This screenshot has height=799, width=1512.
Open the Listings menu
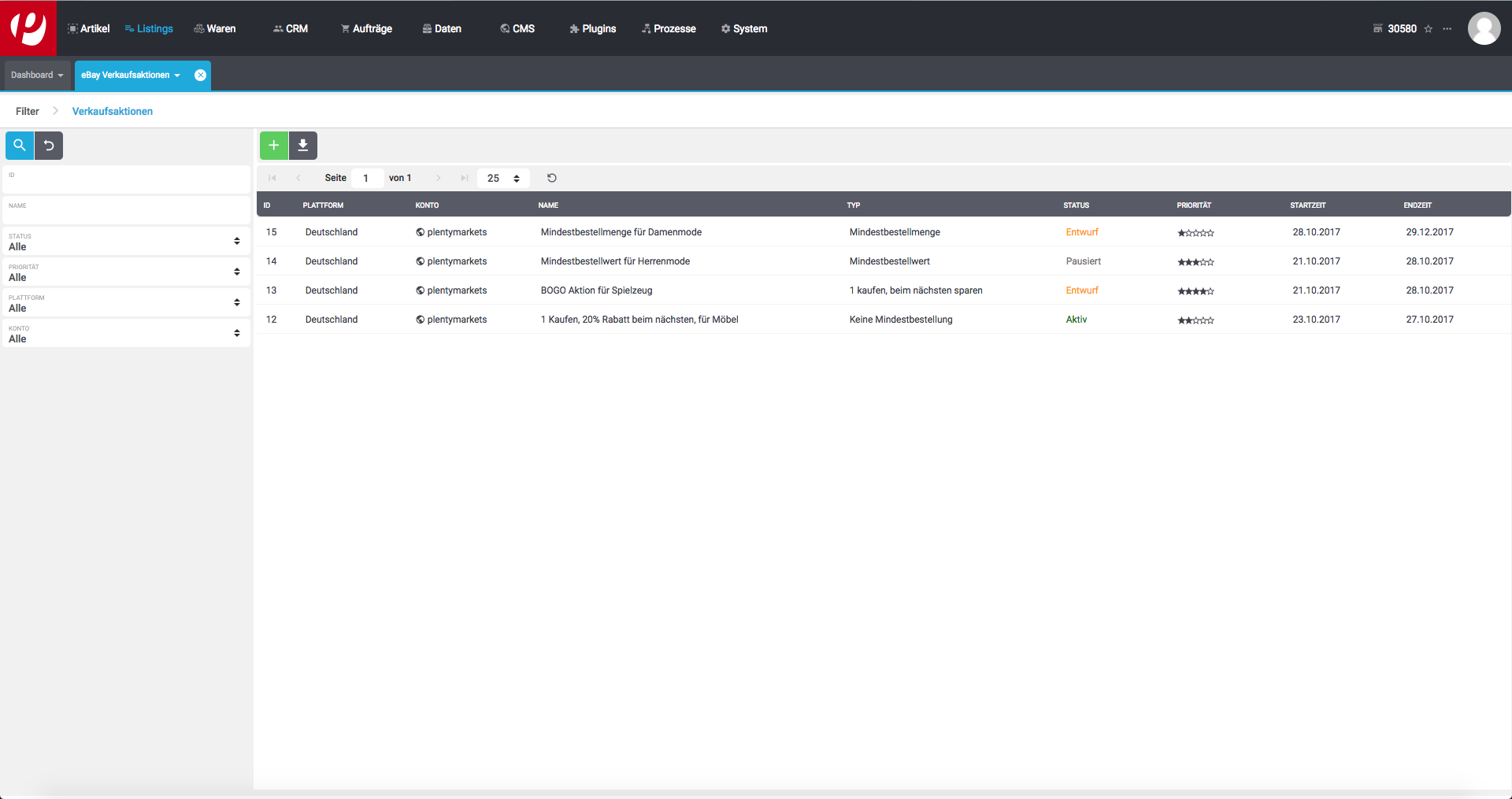(149, 28)
